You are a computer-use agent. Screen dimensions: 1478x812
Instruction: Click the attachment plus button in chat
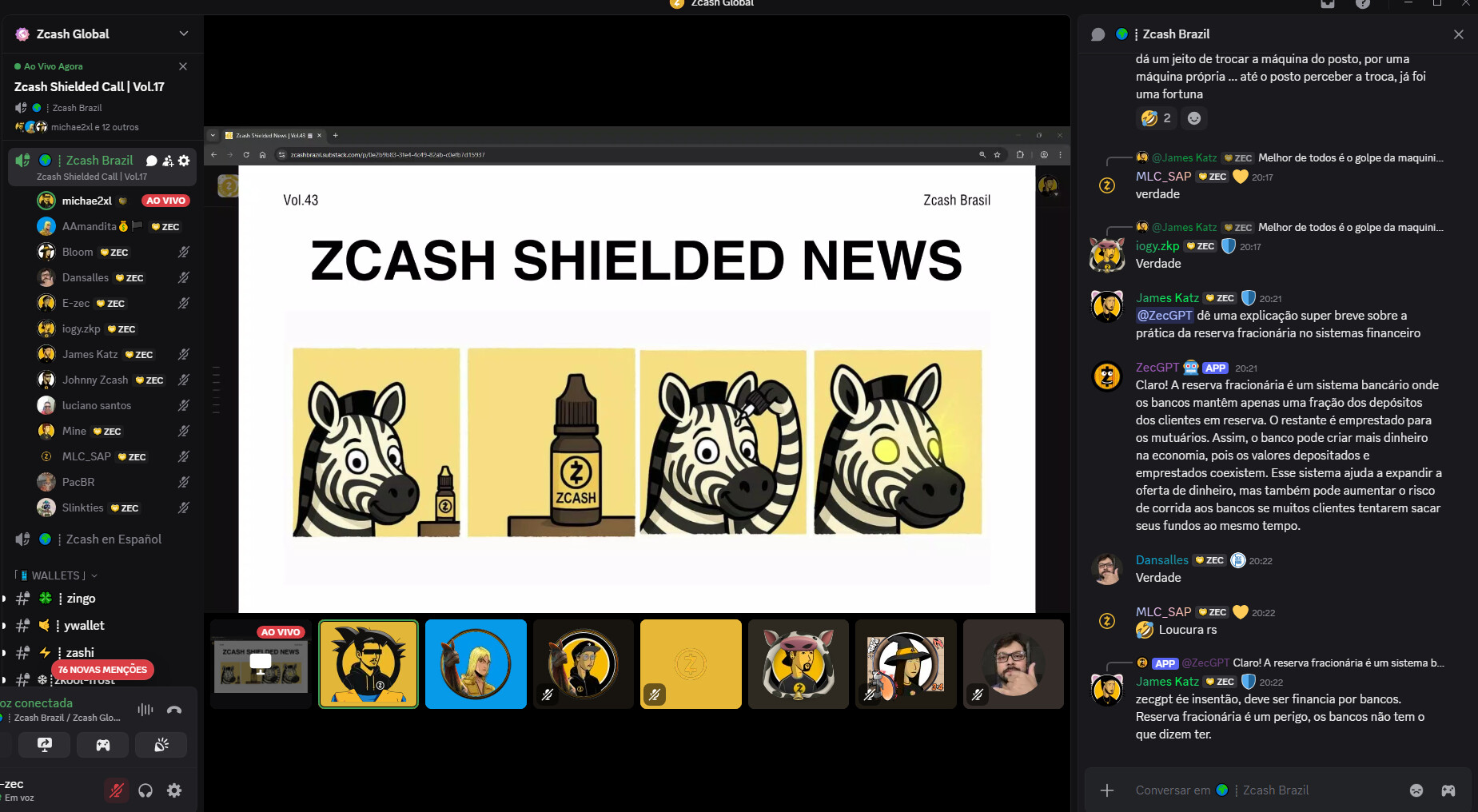[1107, 790]
